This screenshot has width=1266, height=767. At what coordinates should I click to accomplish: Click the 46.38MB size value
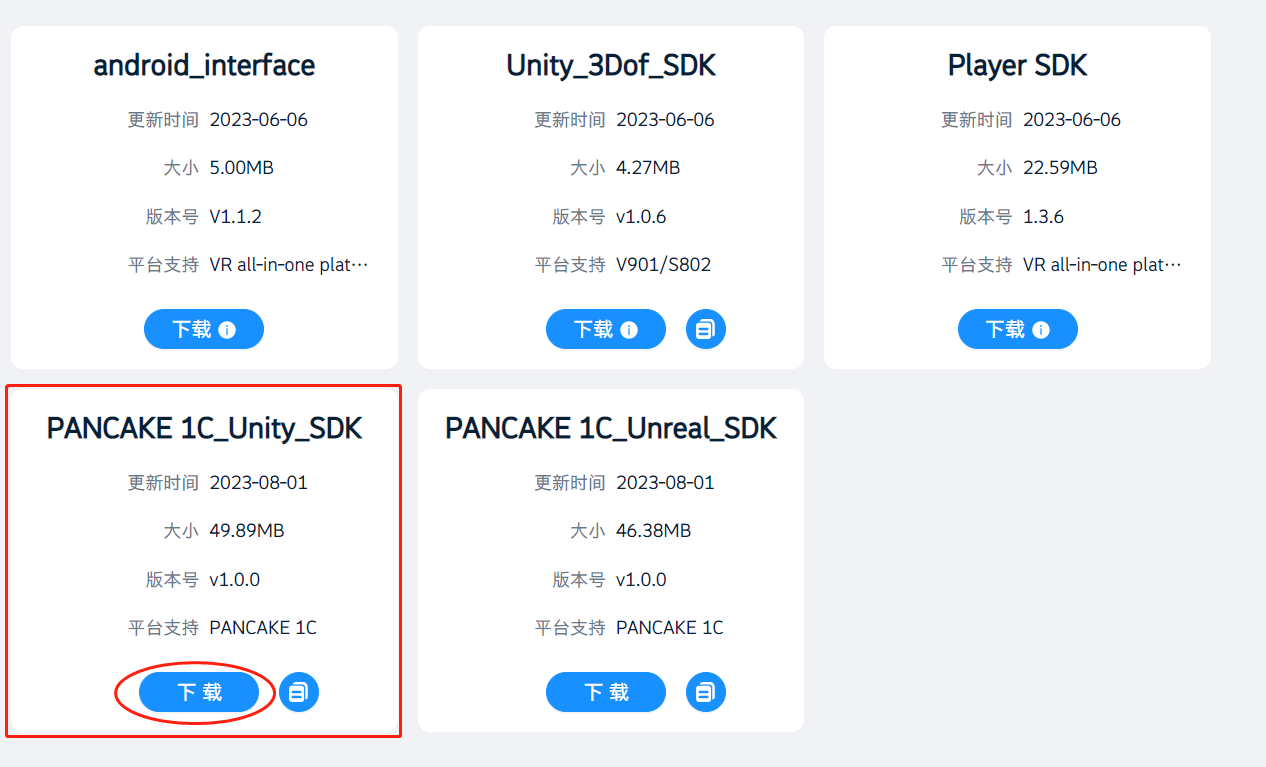coord(653,530)
